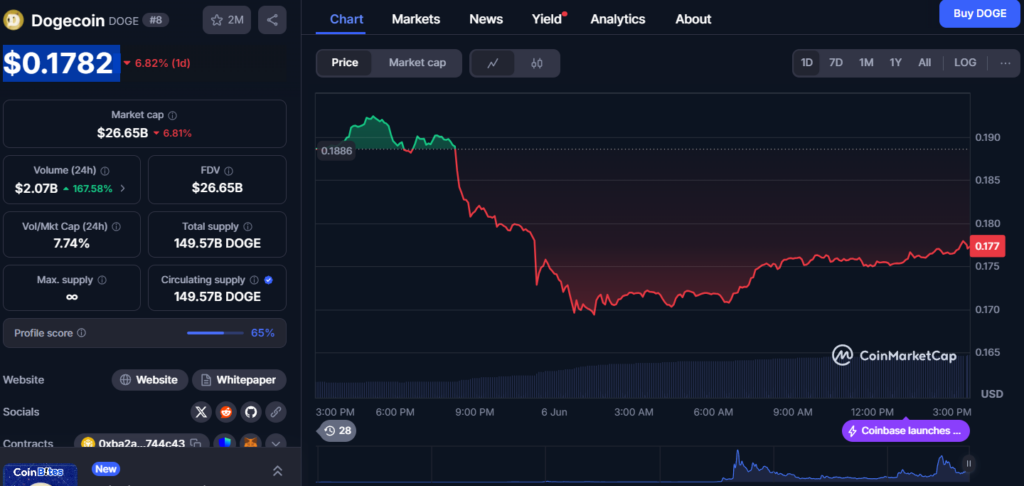This screenshot has width=1024, height=486.
Task: Click the info icon beside Vol/Mkt Cap (24h)
Action: point(116,227)
